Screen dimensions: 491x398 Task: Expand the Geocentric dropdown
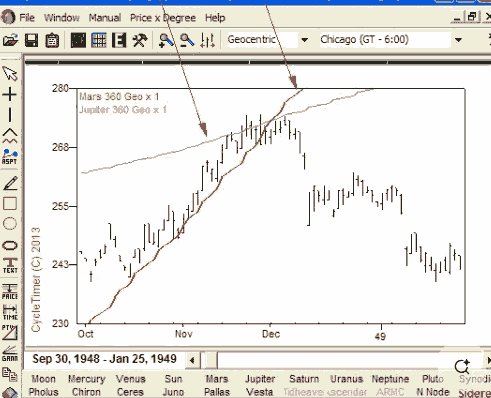(x=304, y=40)
